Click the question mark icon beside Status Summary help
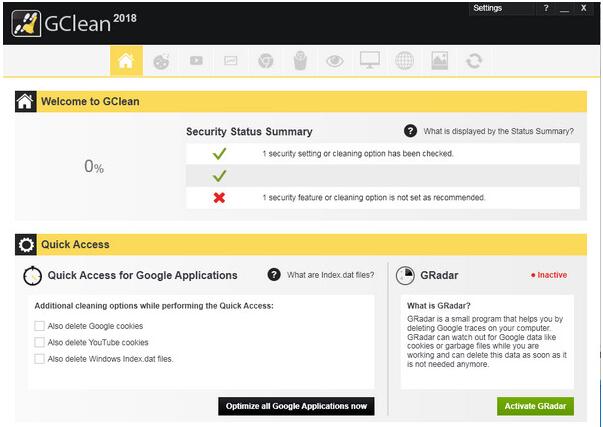603x427 pixels. point(410,131)
